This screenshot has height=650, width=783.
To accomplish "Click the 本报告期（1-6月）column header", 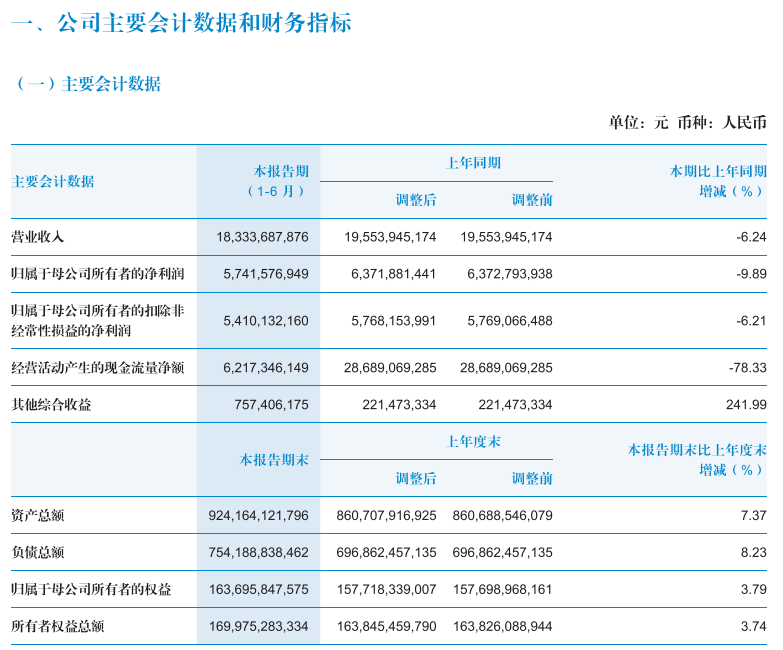I will 274,181.
